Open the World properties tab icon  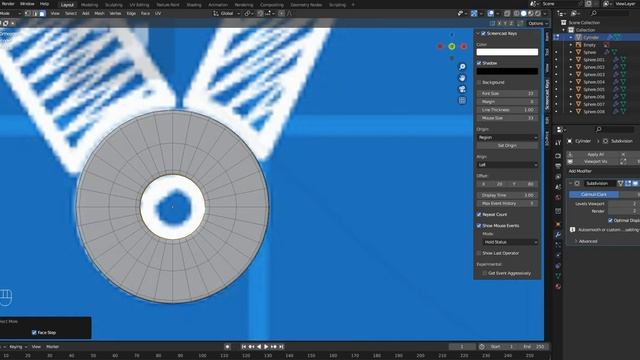[x=558, y=197]
